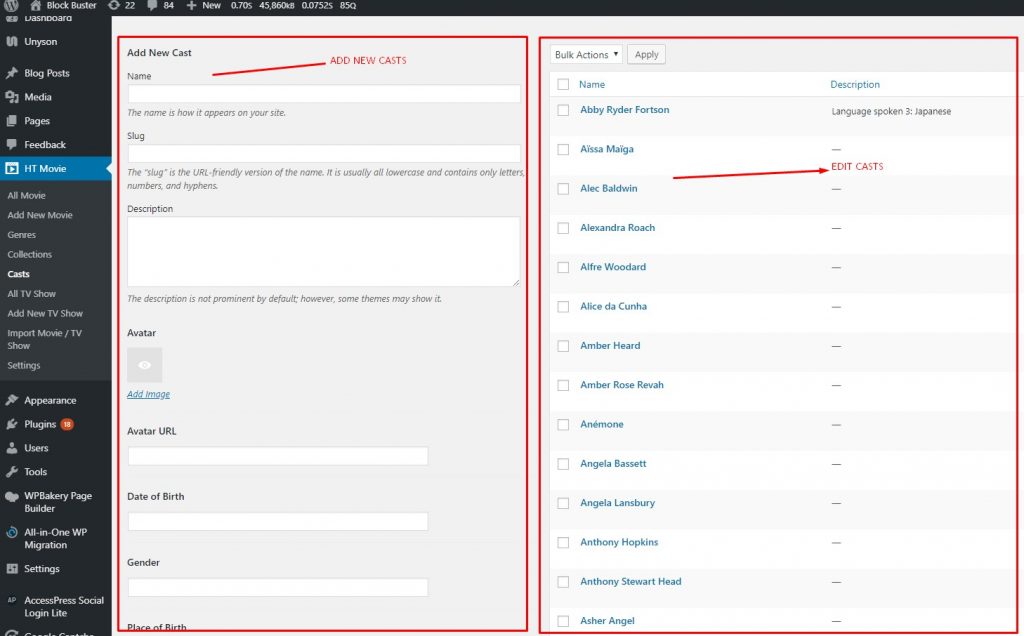Sort by the Description column header

[855, 84]
